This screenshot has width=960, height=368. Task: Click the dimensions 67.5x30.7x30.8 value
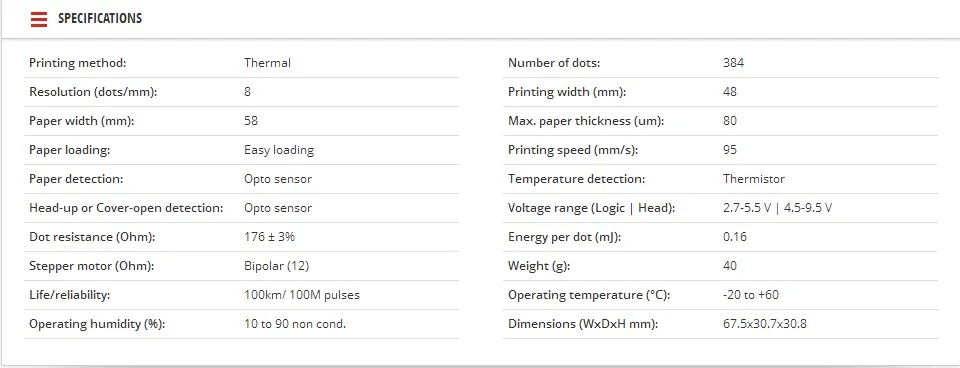click(765, 324)
